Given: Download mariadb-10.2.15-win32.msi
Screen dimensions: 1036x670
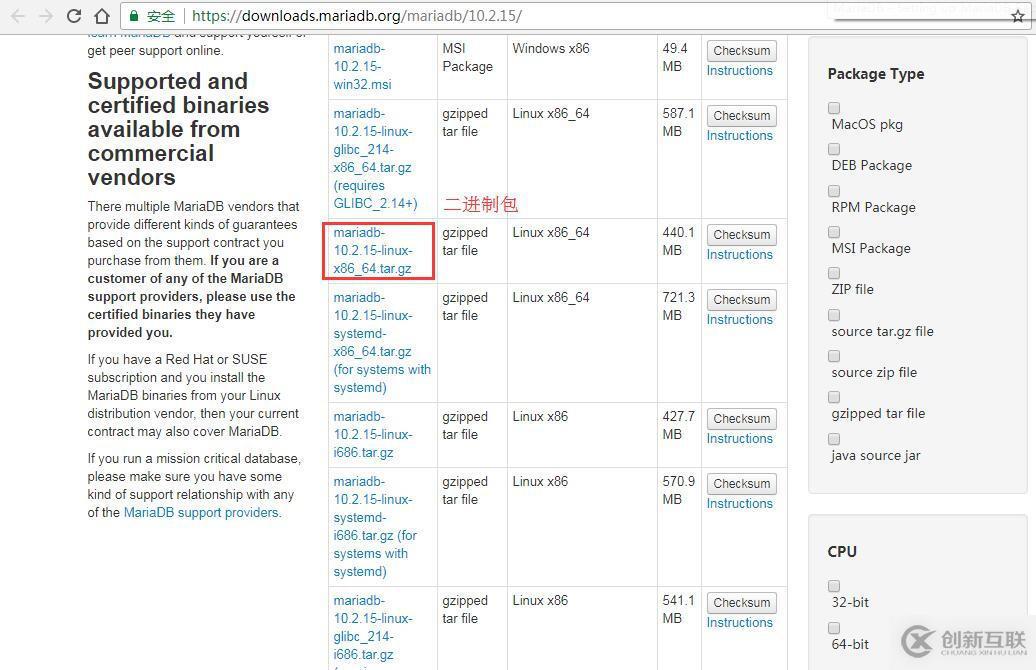Looking at the screenshot, I should [363, 66].
